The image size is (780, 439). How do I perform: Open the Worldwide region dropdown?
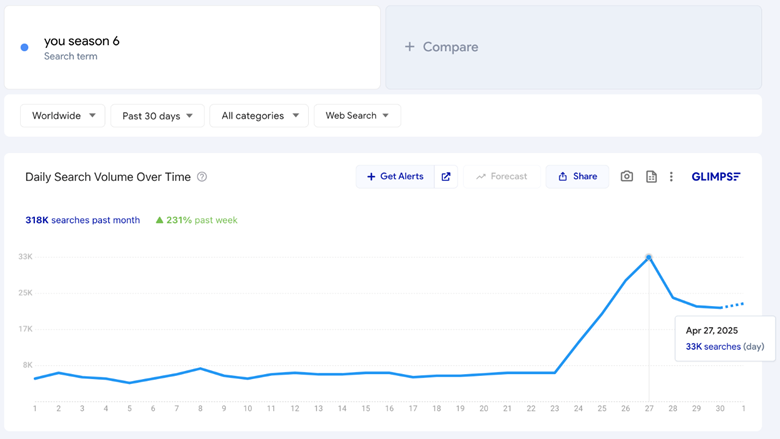(x=63, y=116)
